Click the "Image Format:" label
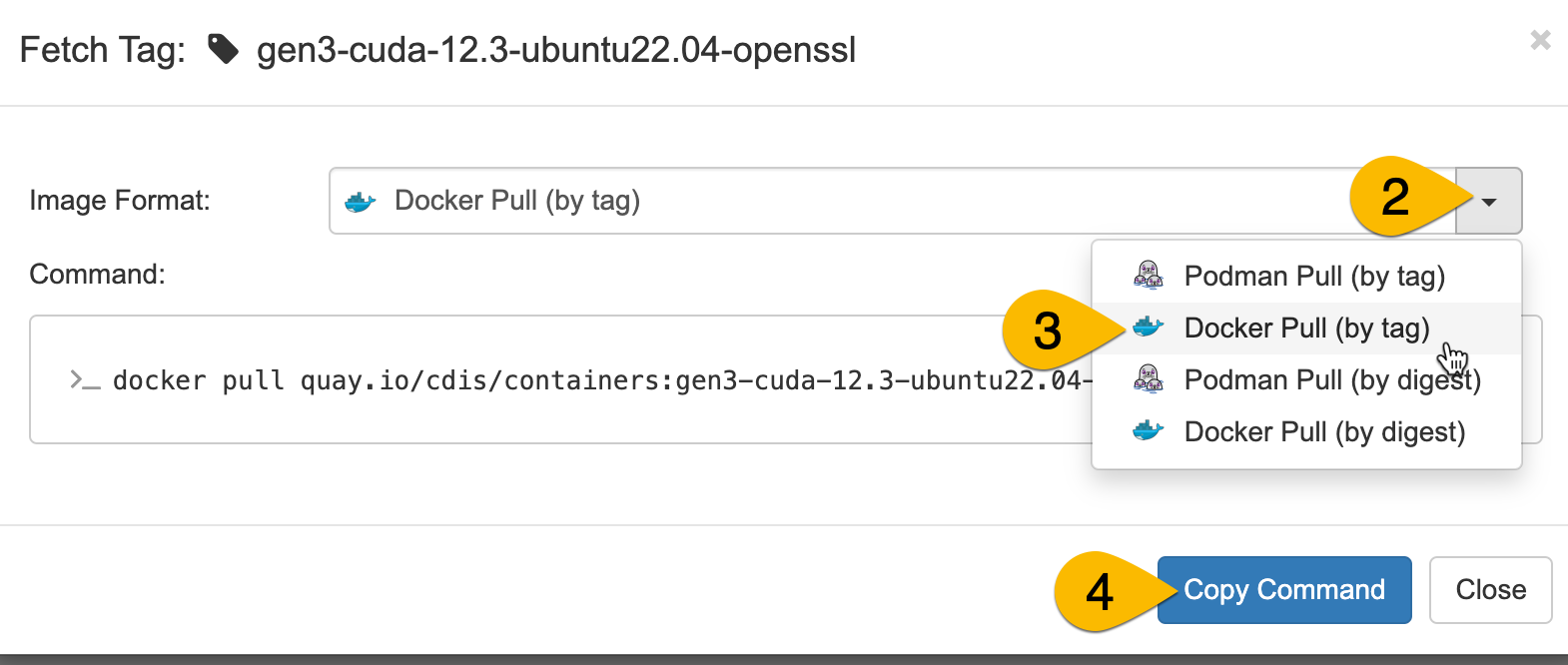This screenshot has width=1568, height=665. tap(120, 201)
